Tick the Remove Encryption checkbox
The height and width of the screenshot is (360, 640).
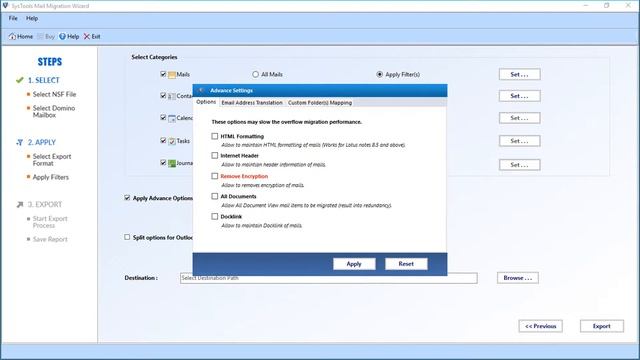pyautogui.click(x=215, y=176)
